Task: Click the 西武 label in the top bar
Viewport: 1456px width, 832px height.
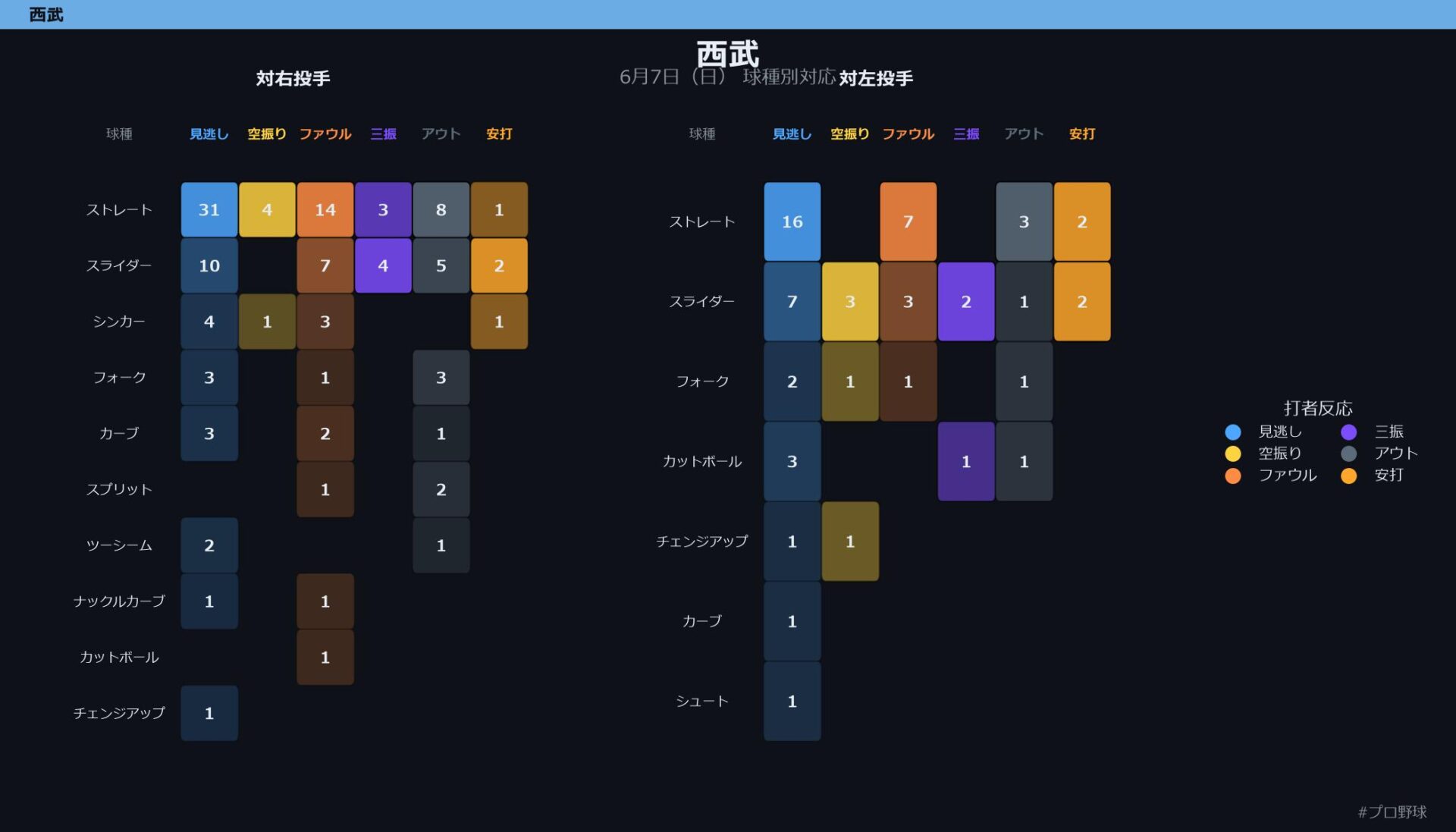Action: click(46, 14)
